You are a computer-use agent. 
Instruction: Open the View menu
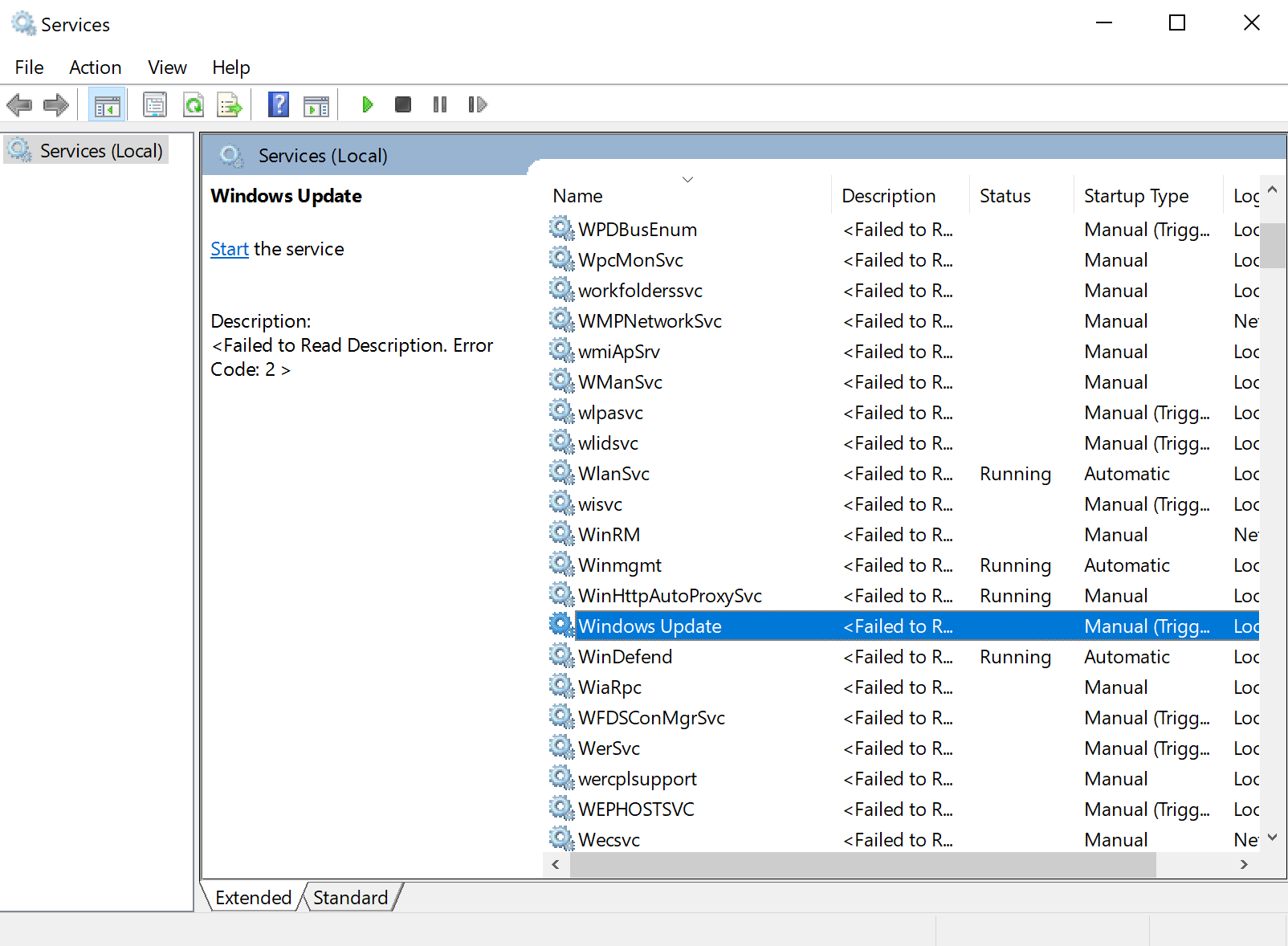tap(167, 67)
